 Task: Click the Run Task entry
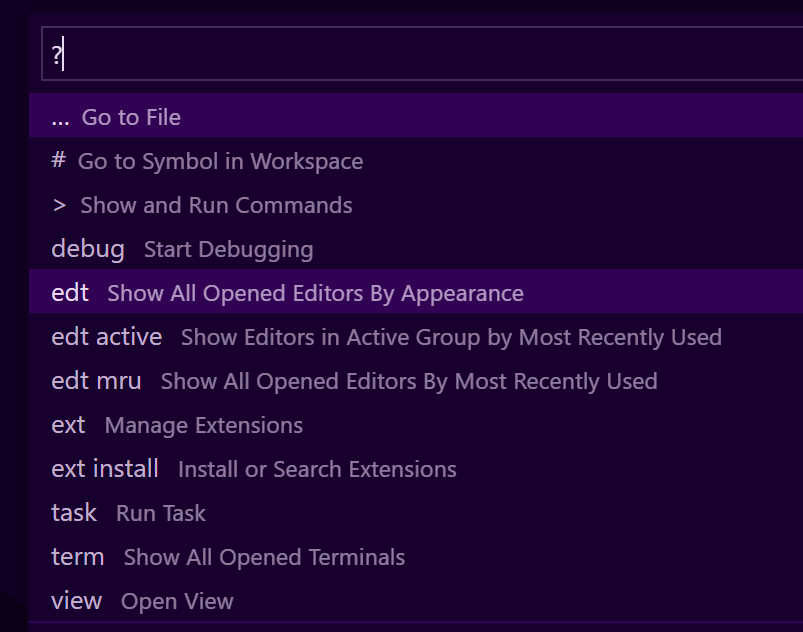tap(160, 513)
